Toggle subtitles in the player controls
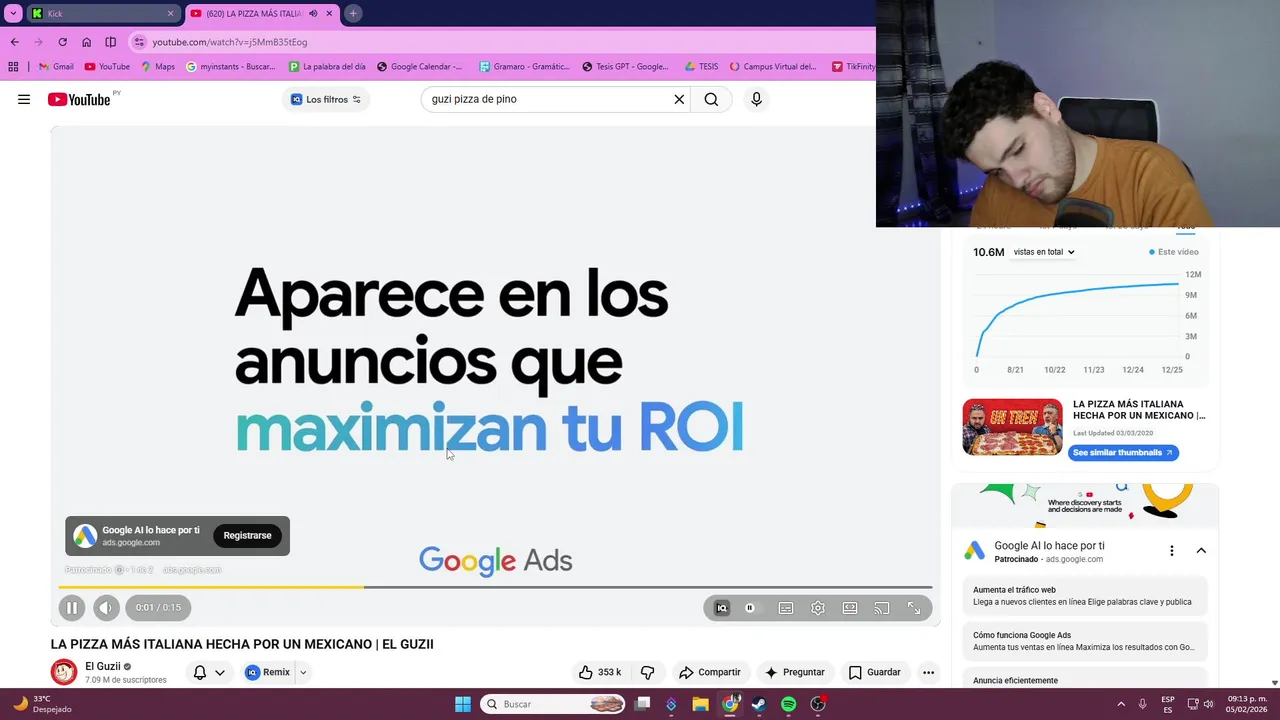 (786, 608)
